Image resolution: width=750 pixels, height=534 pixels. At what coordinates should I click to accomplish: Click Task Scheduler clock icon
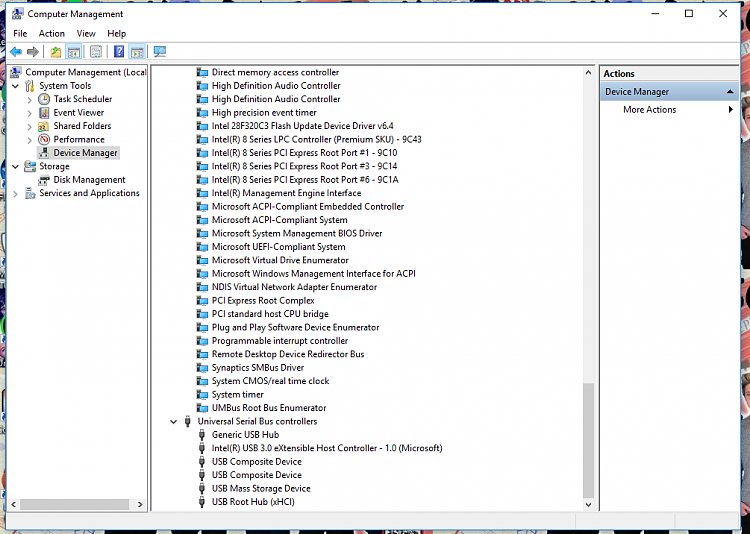pos(44,99)
